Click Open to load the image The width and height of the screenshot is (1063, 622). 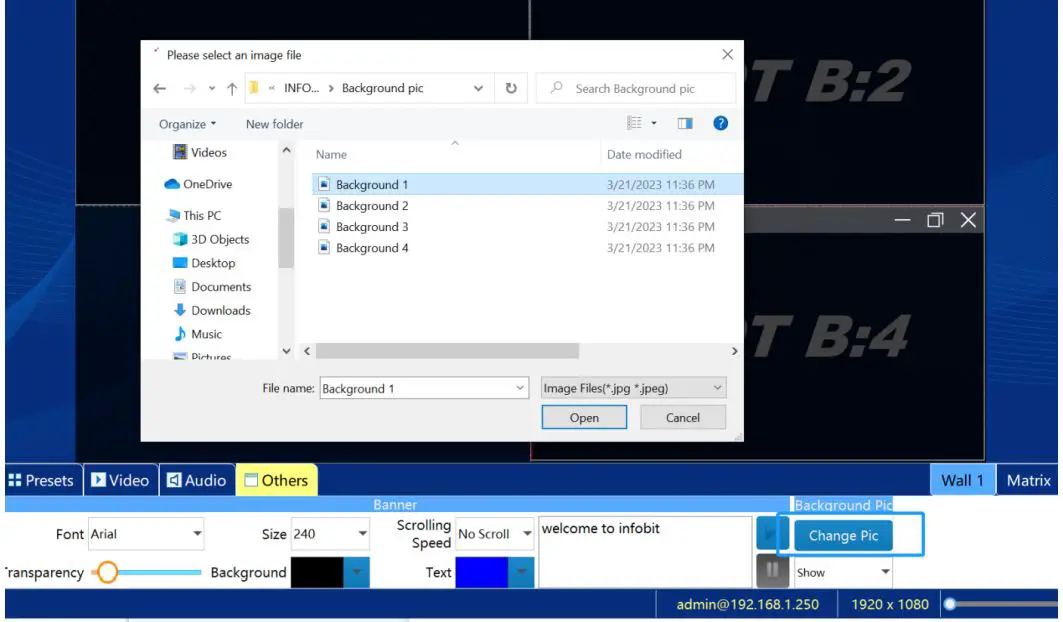[x=584, y=417]
